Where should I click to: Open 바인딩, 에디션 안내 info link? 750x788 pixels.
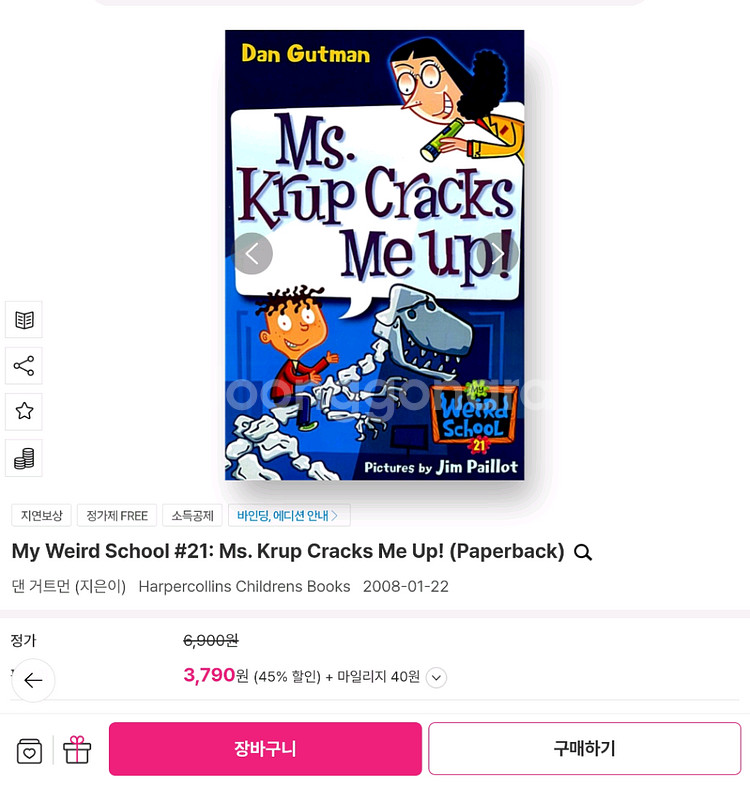click(x=289, y=516)
